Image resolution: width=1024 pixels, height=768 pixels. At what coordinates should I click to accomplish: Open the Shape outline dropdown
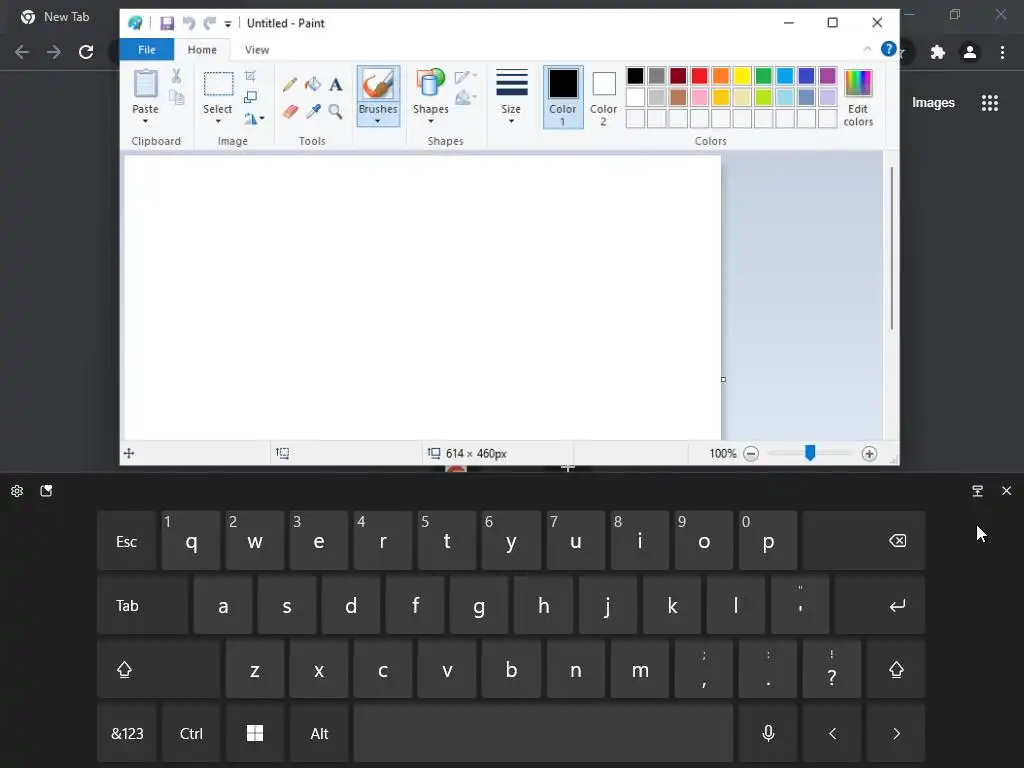point(466,77)
